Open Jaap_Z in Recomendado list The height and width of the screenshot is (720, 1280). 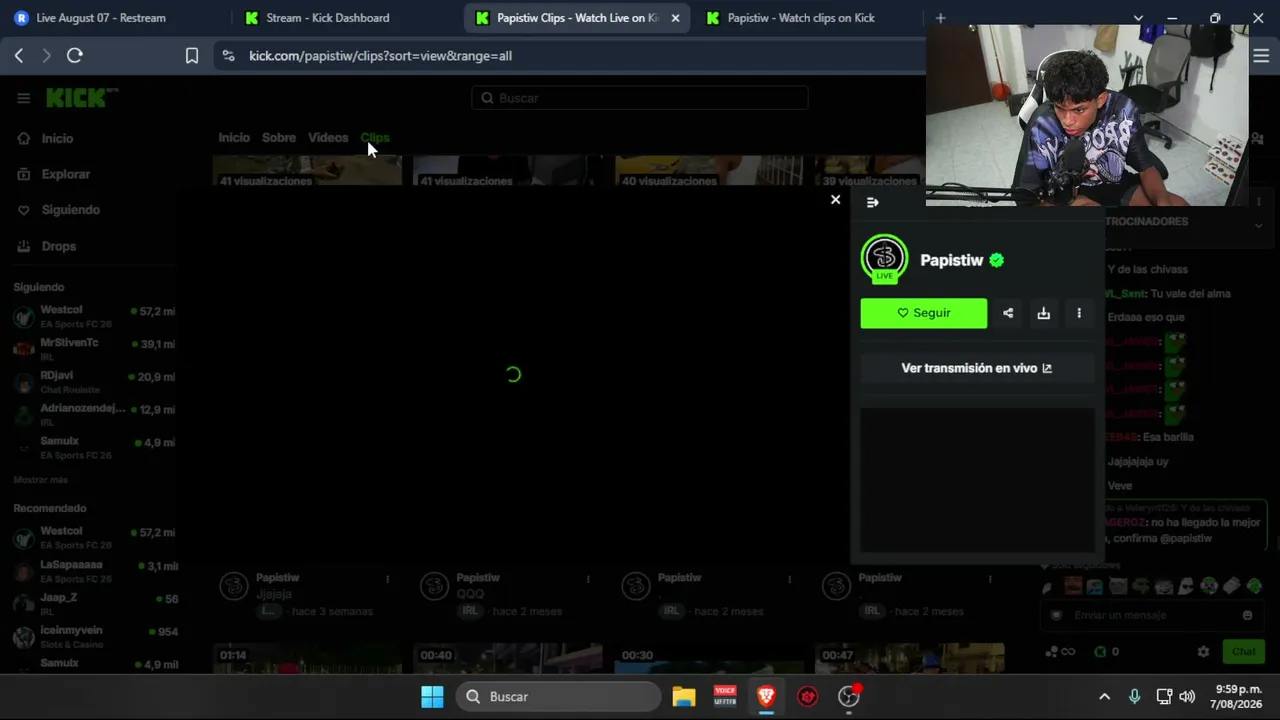pyautogui.click(x=95, y=604)
